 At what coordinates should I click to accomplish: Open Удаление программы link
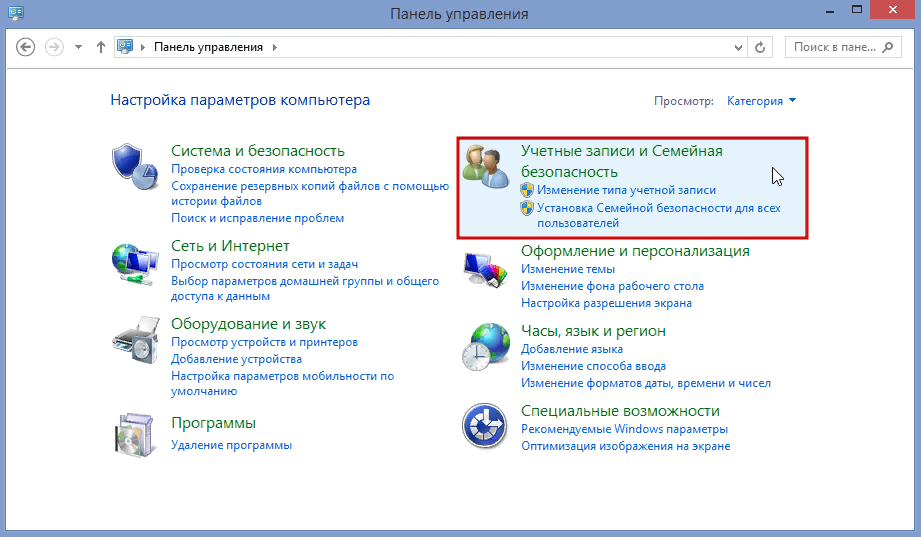click(x=231, y=445)
